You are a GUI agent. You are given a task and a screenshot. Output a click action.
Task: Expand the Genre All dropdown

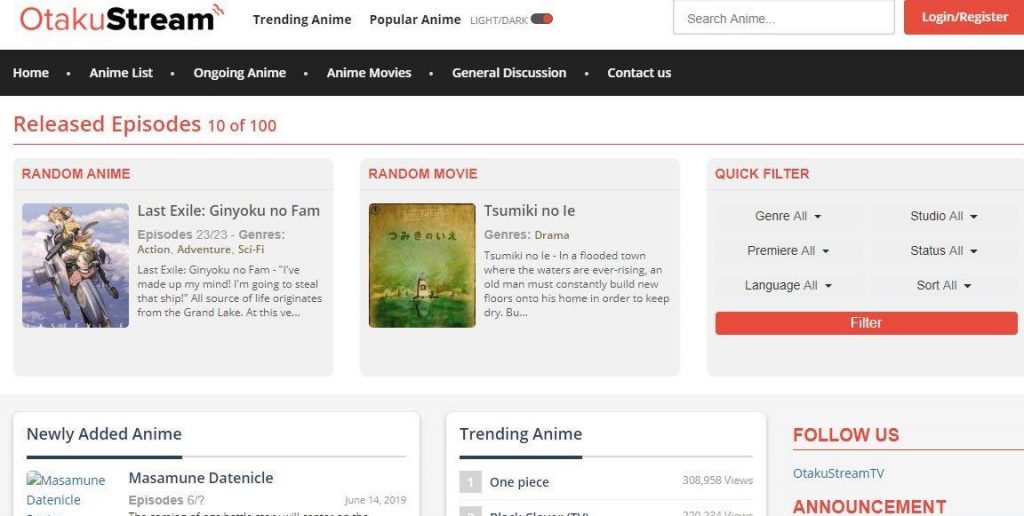coord(788,216)
